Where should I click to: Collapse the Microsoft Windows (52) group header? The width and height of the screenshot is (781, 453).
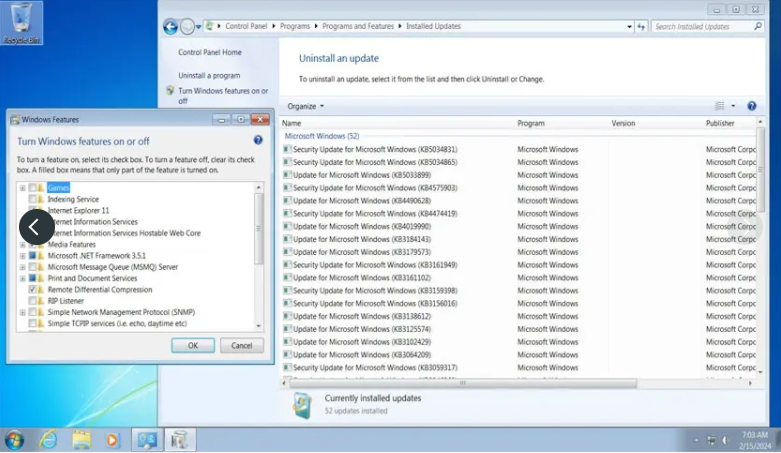click(322, 136)
